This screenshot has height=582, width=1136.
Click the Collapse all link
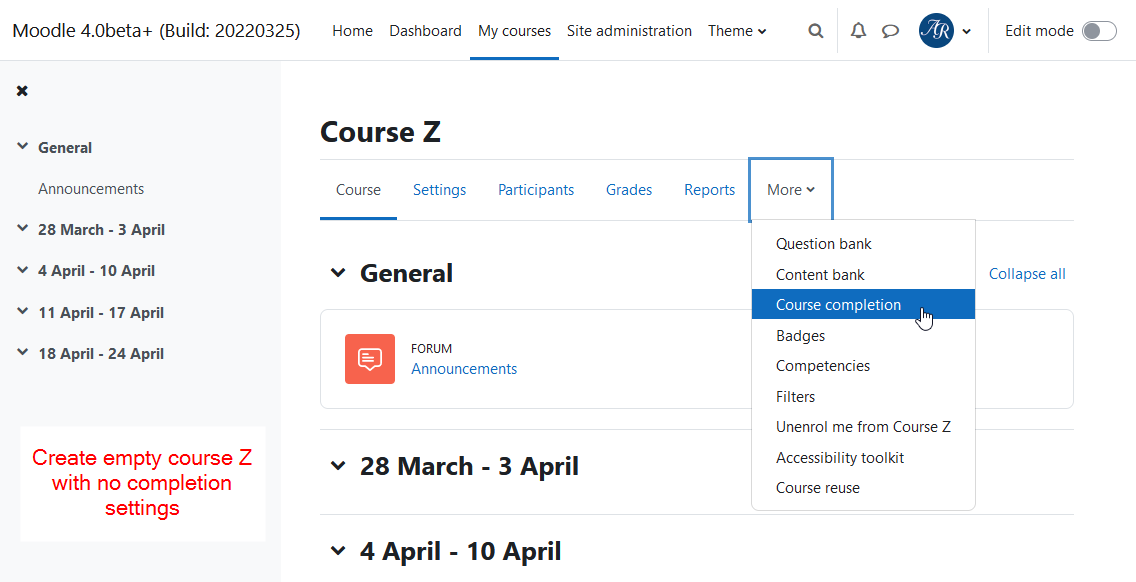[1027, 274]
